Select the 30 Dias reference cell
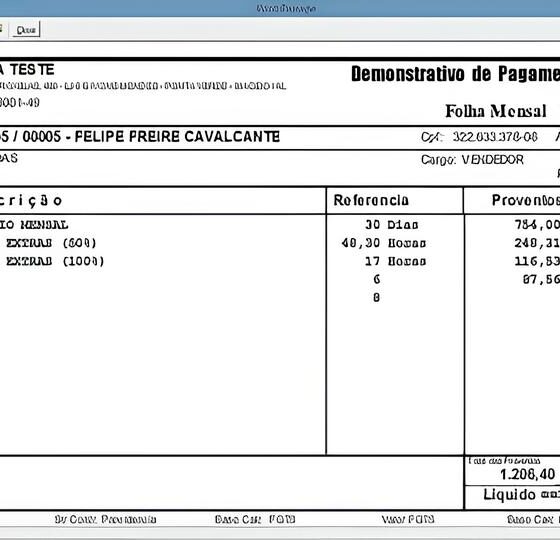 (x=392, y=225)
